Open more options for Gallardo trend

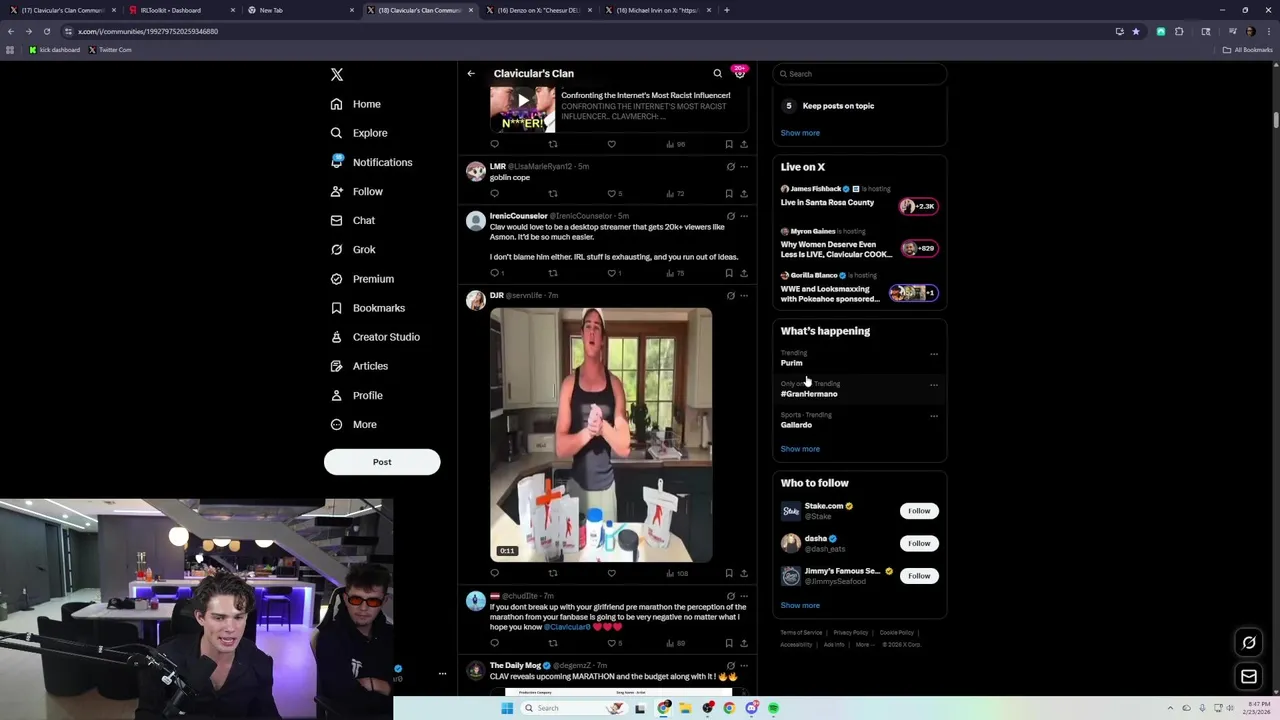tap(934, 416)
